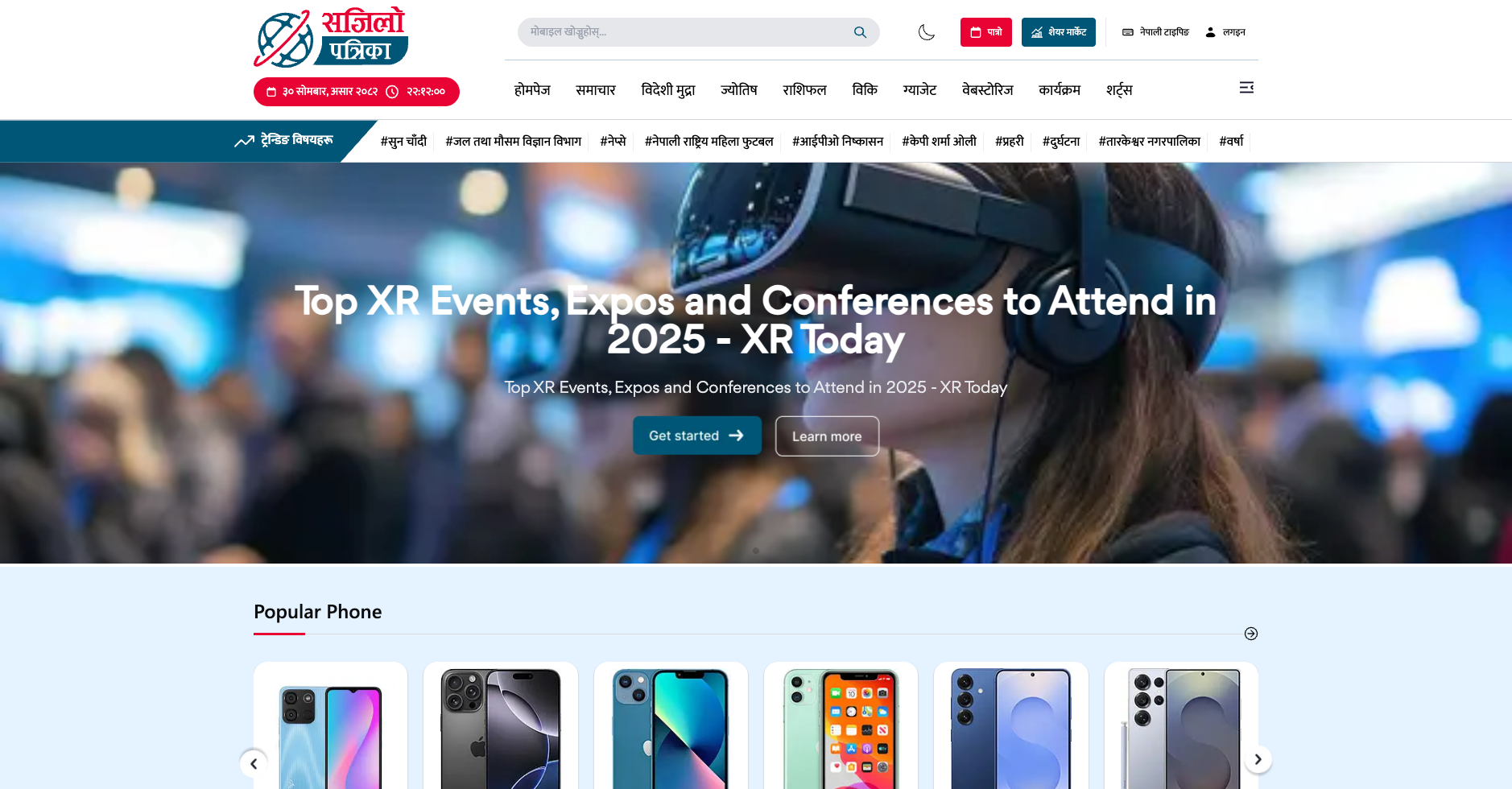Image resolution: width=1512 pixels, height=789 pixels.
Task: Click the Learn more button
Action: coord(827,436)
